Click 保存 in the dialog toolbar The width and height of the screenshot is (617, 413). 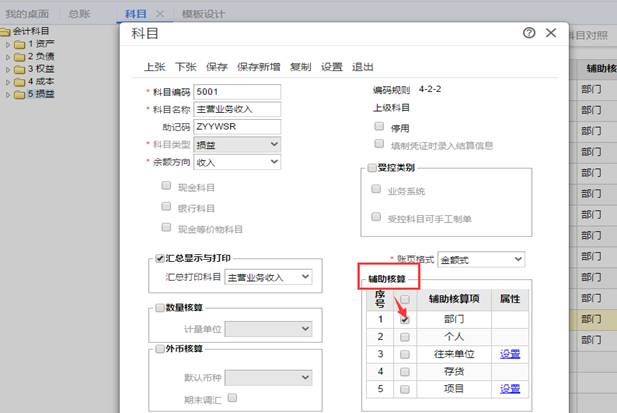coord(217,67)
